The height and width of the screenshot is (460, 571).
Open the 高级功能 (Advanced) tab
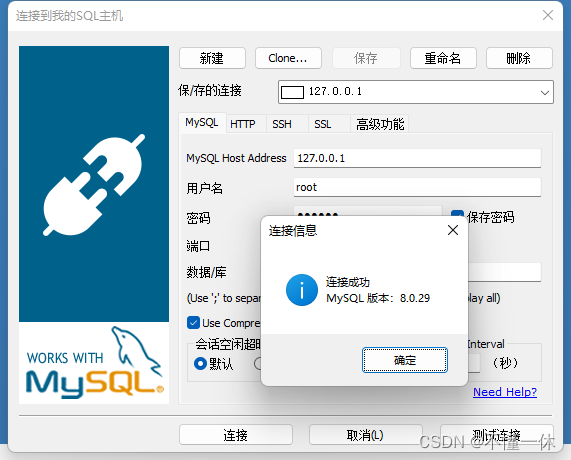coord(380,124)
